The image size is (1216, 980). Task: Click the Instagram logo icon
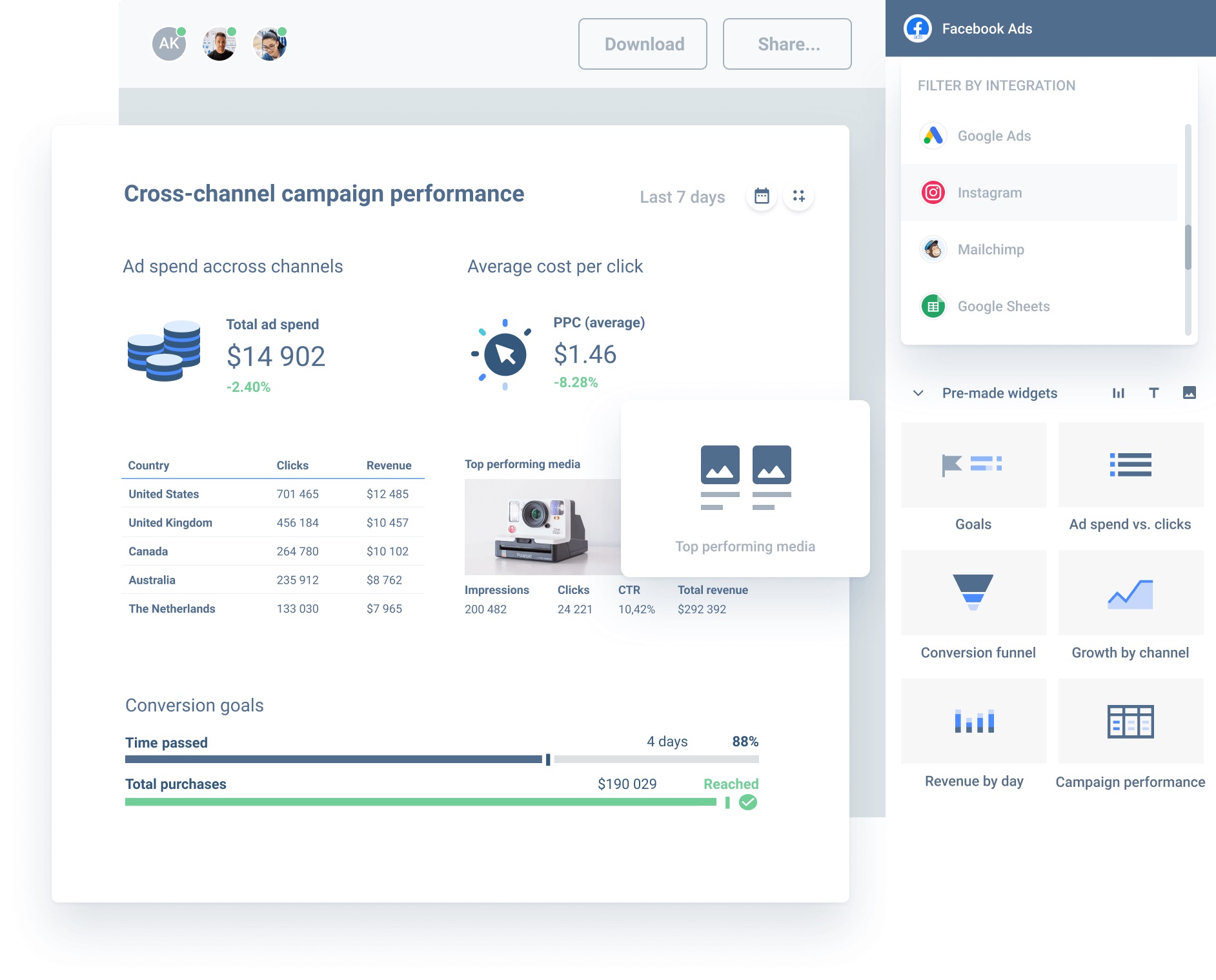933,192
